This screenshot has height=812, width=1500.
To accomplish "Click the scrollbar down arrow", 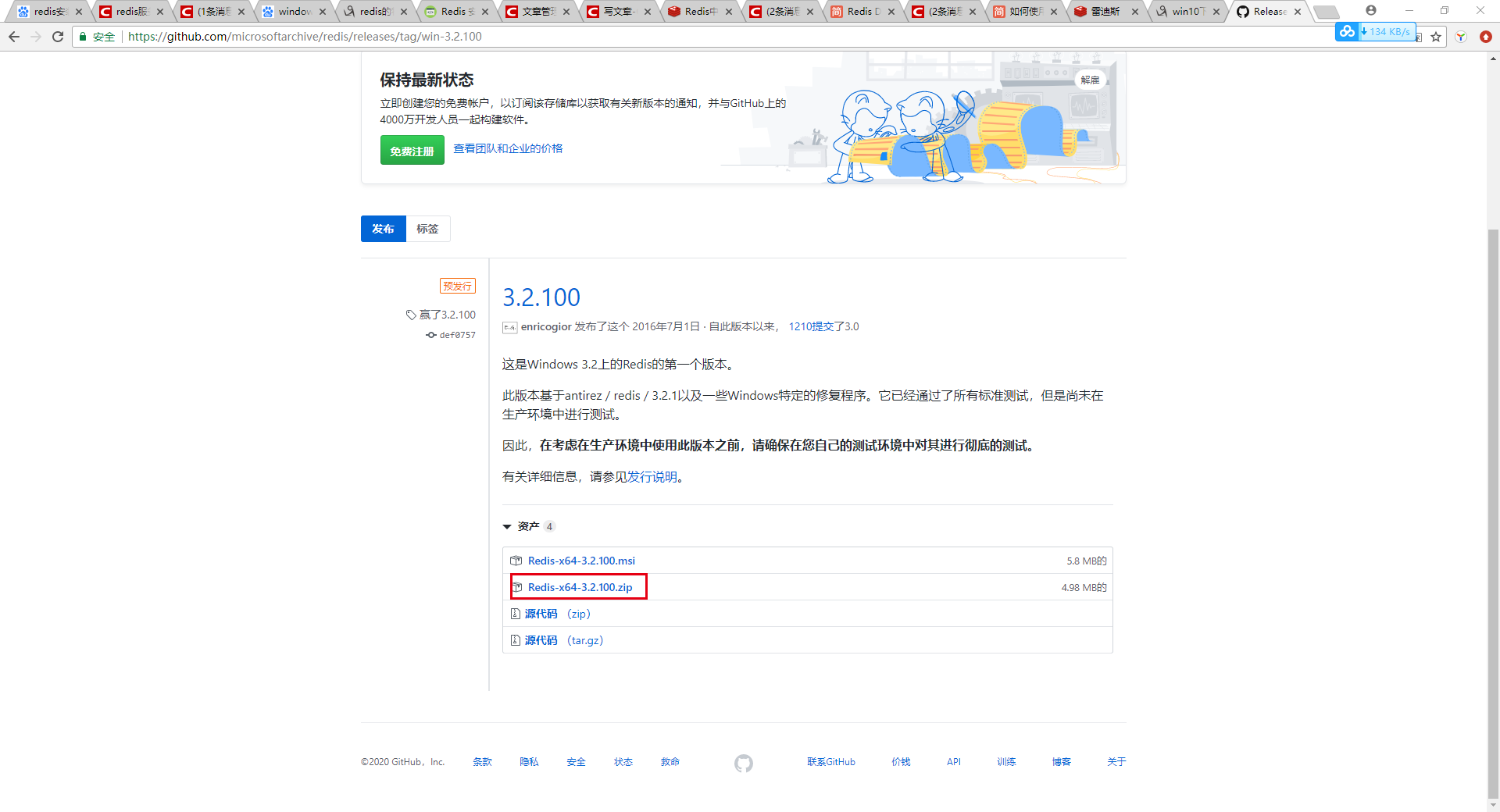I will coord(1493,805).
